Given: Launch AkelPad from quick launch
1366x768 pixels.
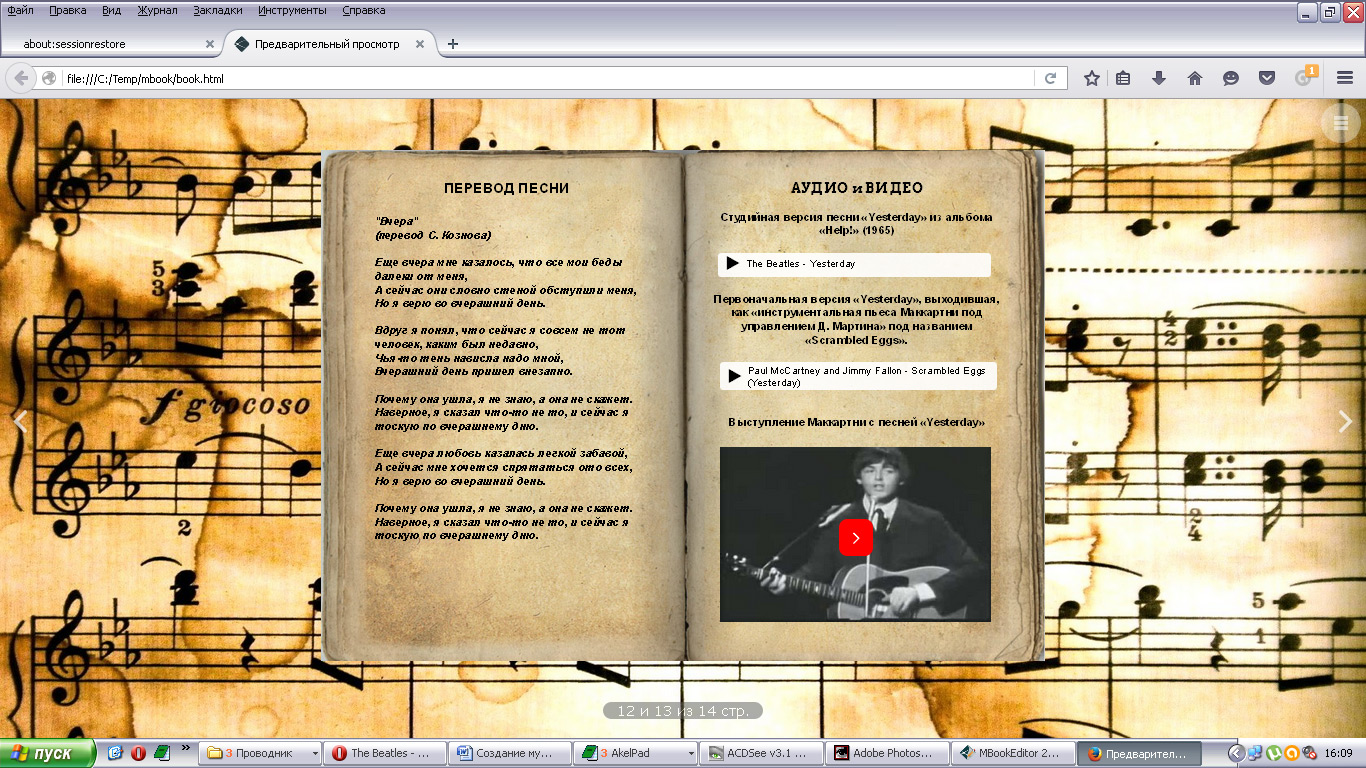Looking at the screenshot, I should pos(162,753).
